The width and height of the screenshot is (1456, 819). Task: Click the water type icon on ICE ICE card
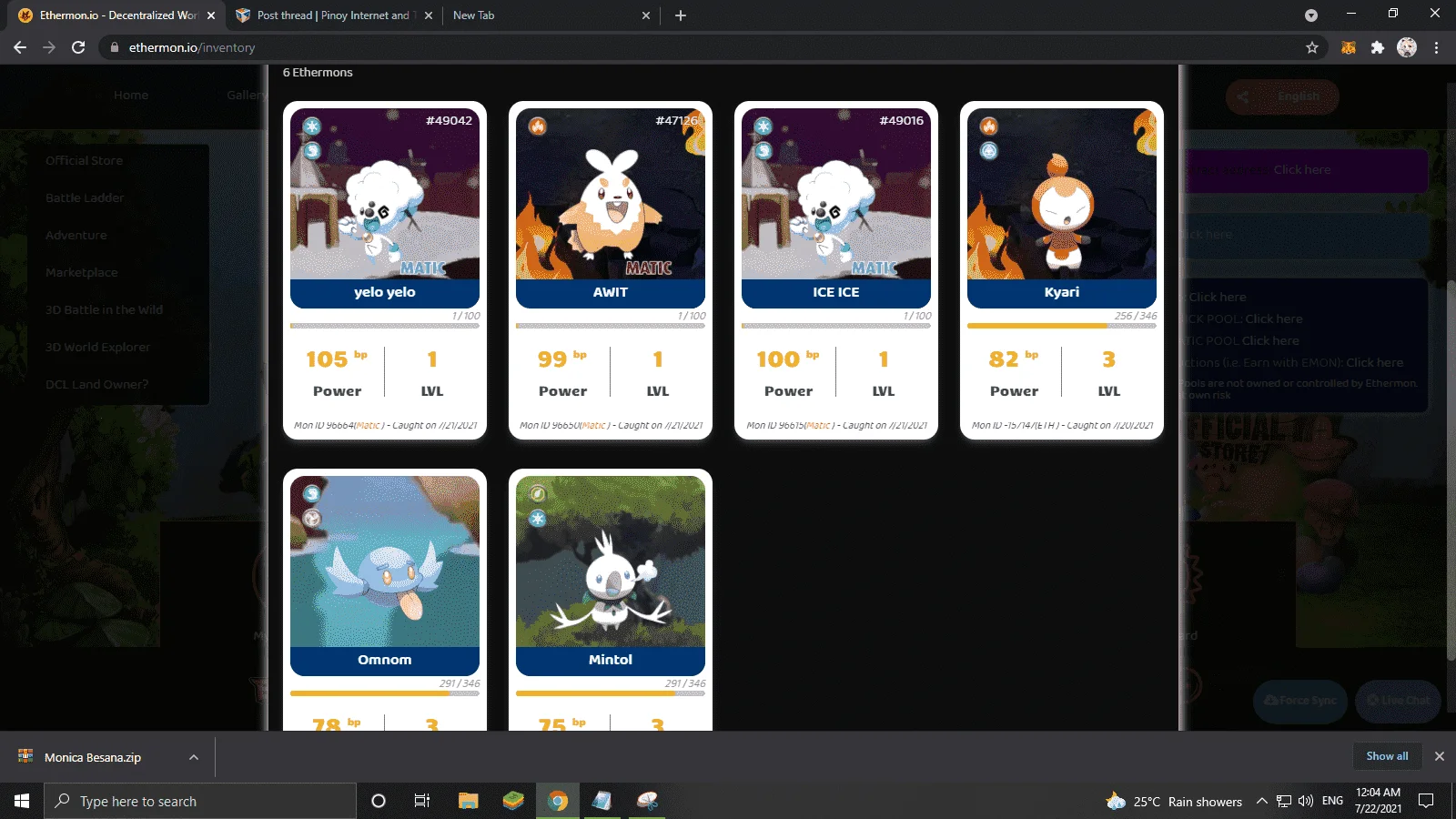point(763,150)
